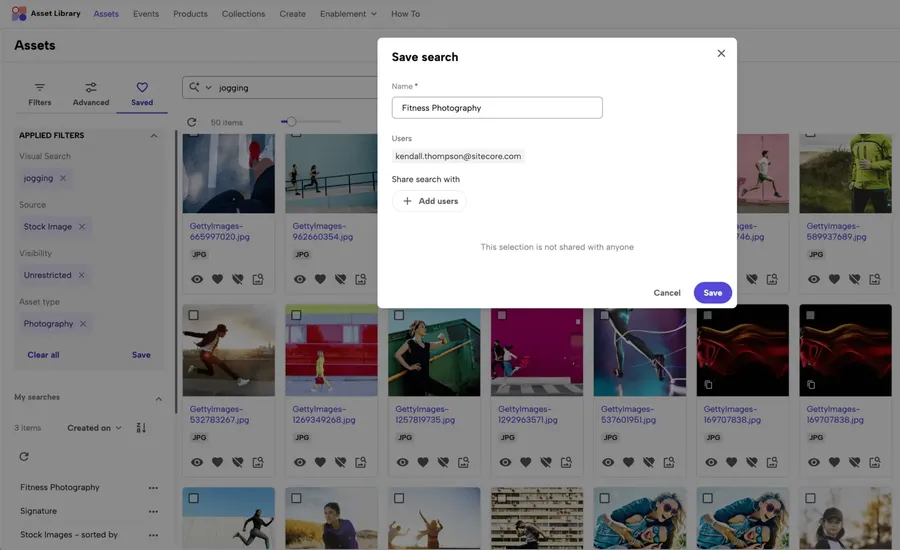
Task: Open the Products nav item
Action: tap(191, 14)
